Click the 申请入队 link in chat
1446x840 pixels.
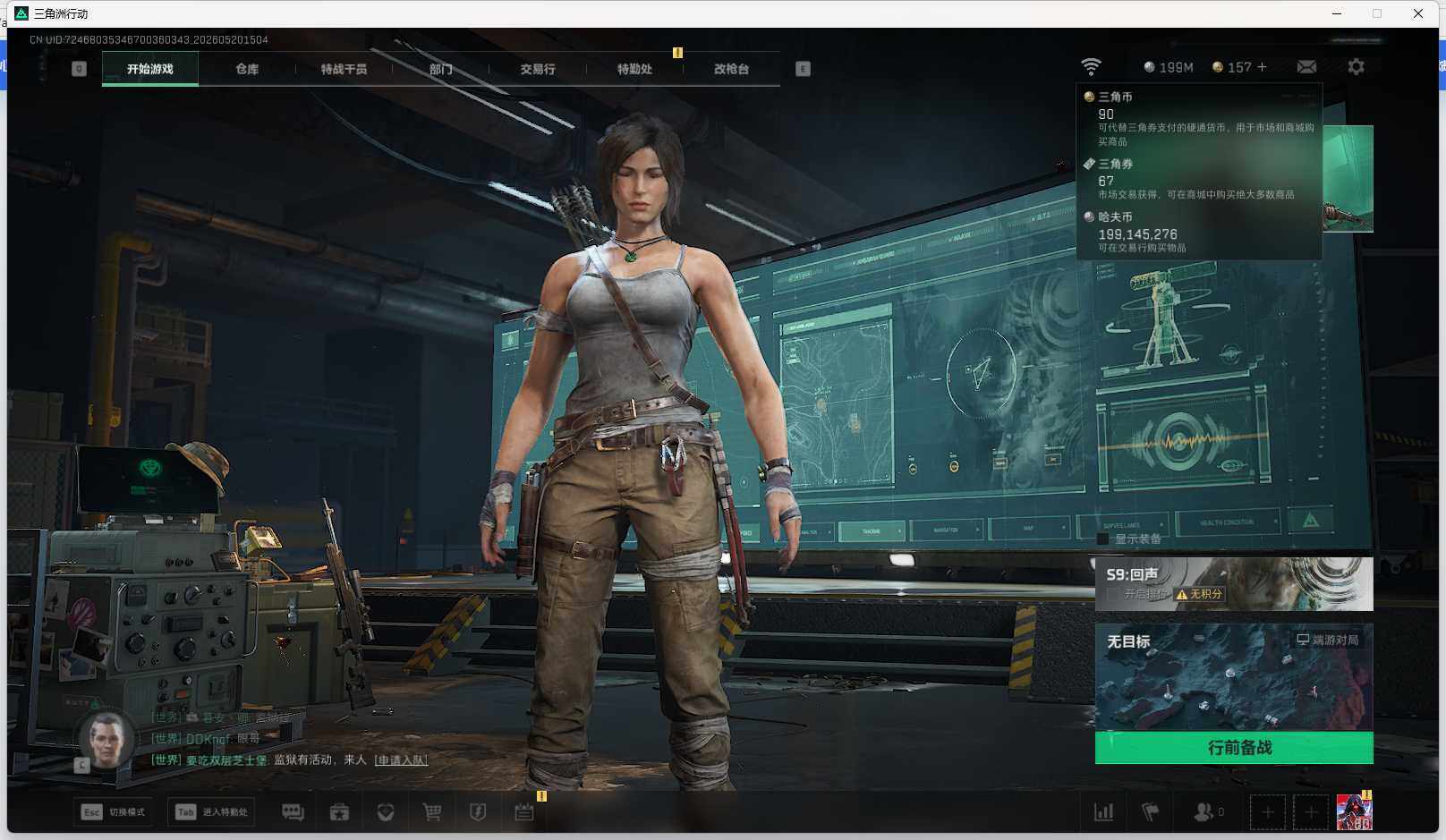[401, 760]
